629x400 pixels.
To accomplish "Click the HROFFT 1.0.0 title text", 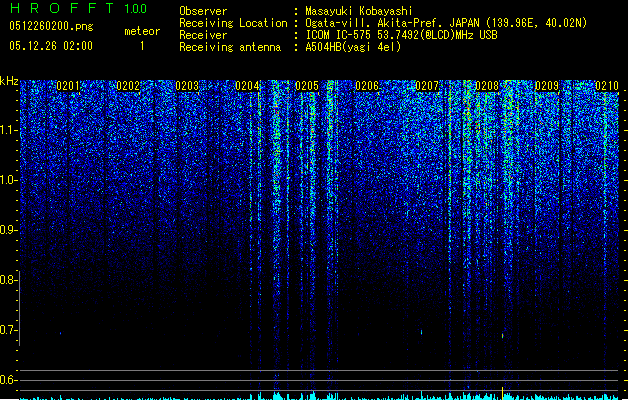I will tap(78, 8).
